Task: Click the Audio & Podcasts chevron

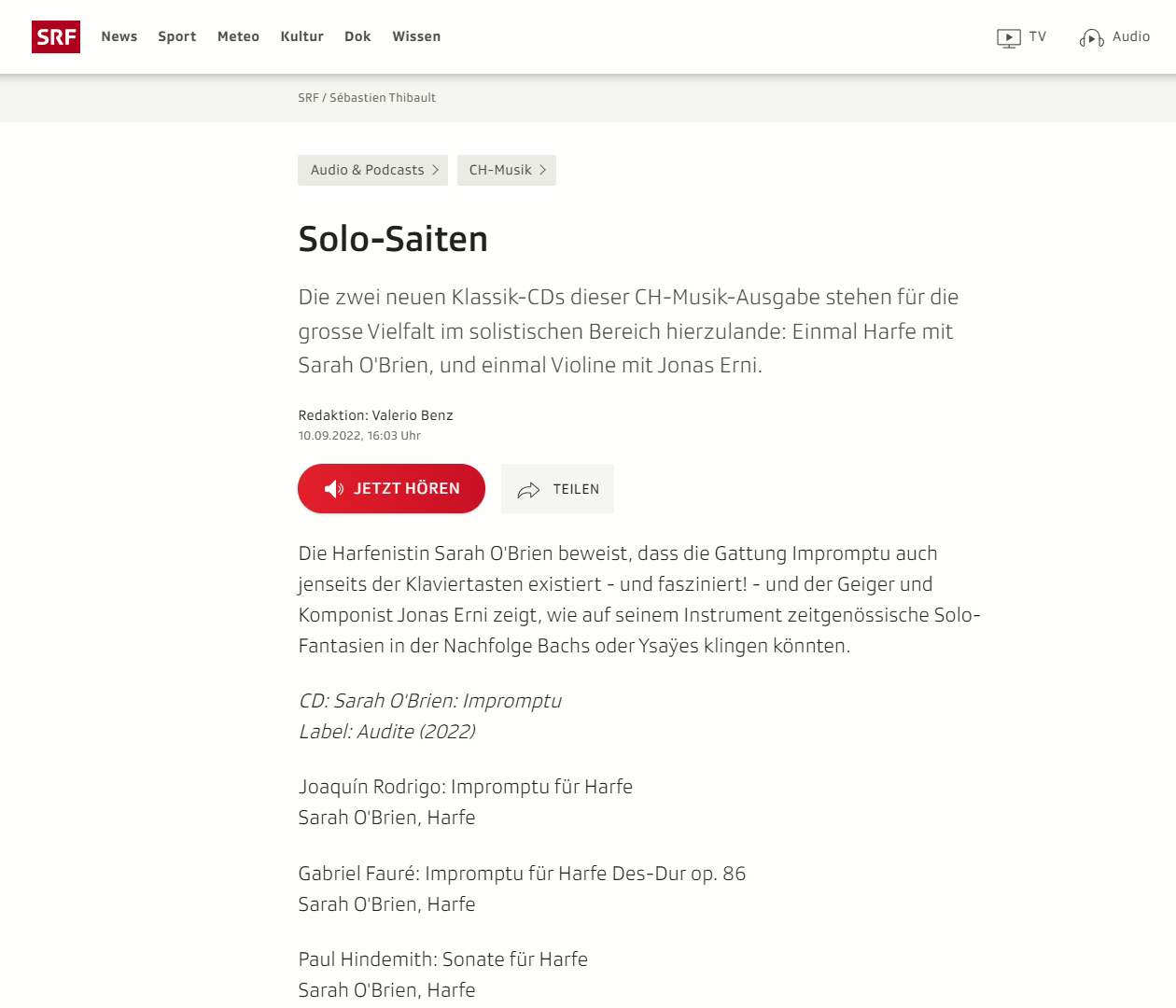Action: coord(436,170)
